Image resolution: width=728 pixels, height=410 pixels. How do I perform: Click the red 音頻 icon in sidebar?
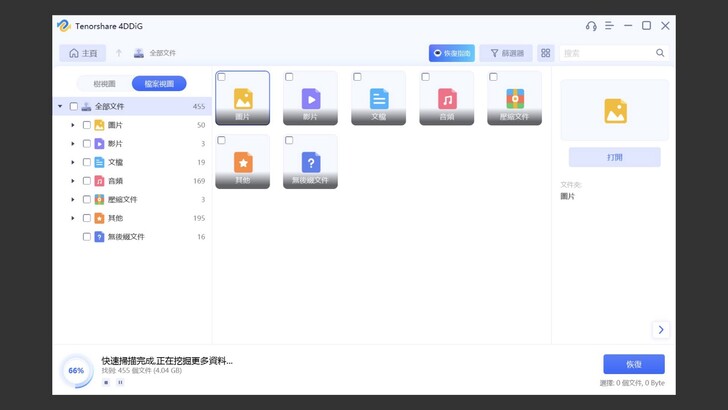tap(99, 181)
